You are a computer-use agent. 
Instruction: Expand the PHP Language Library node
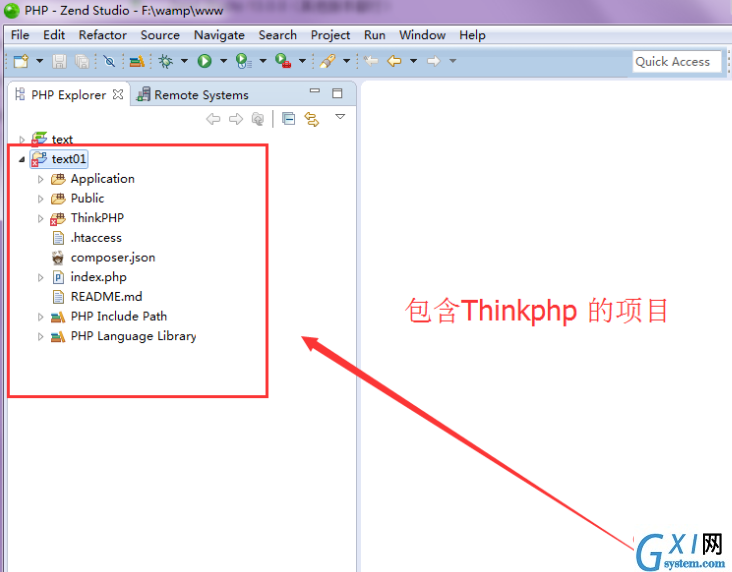click(x=41, y=336)
